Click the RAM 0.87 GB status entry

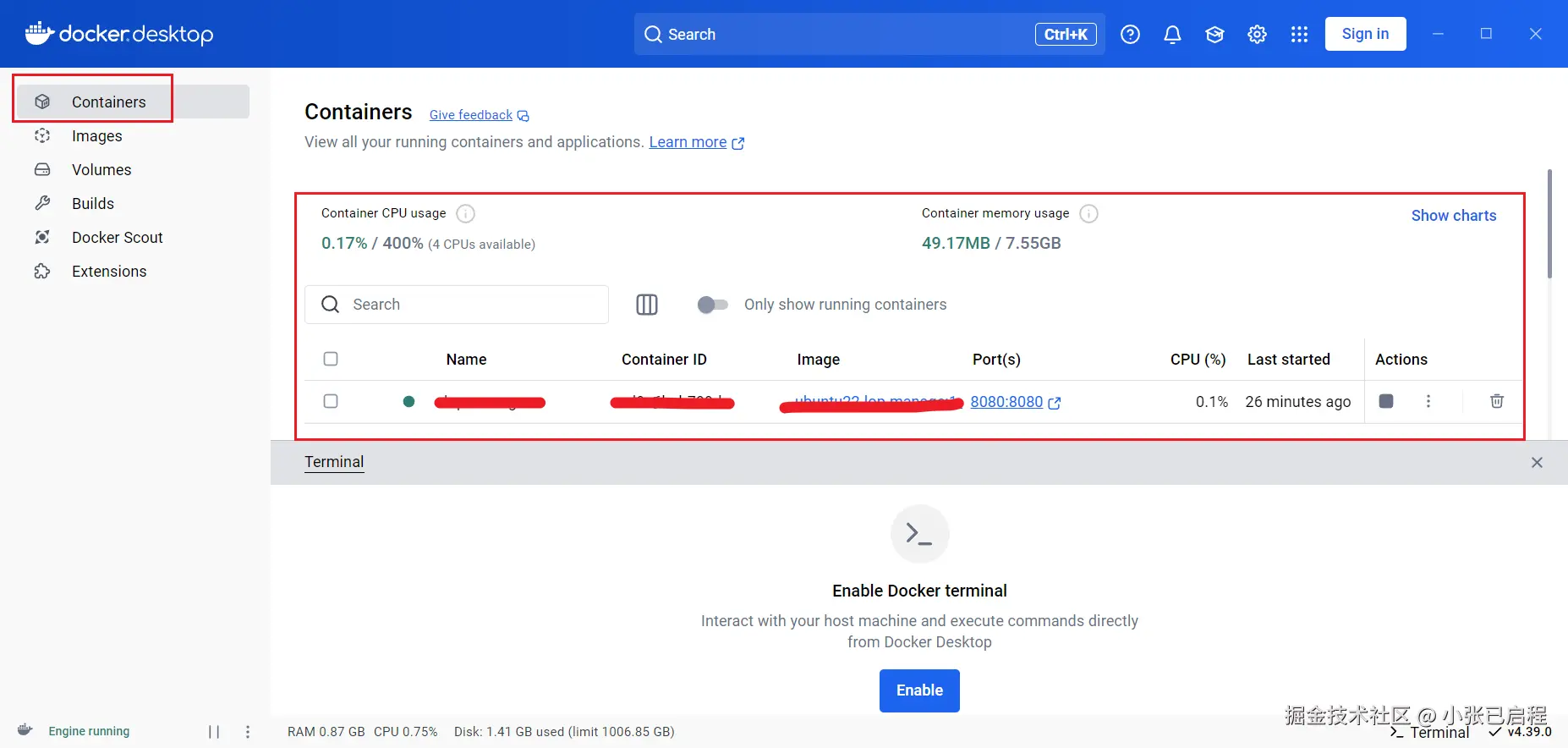(326, 732)
